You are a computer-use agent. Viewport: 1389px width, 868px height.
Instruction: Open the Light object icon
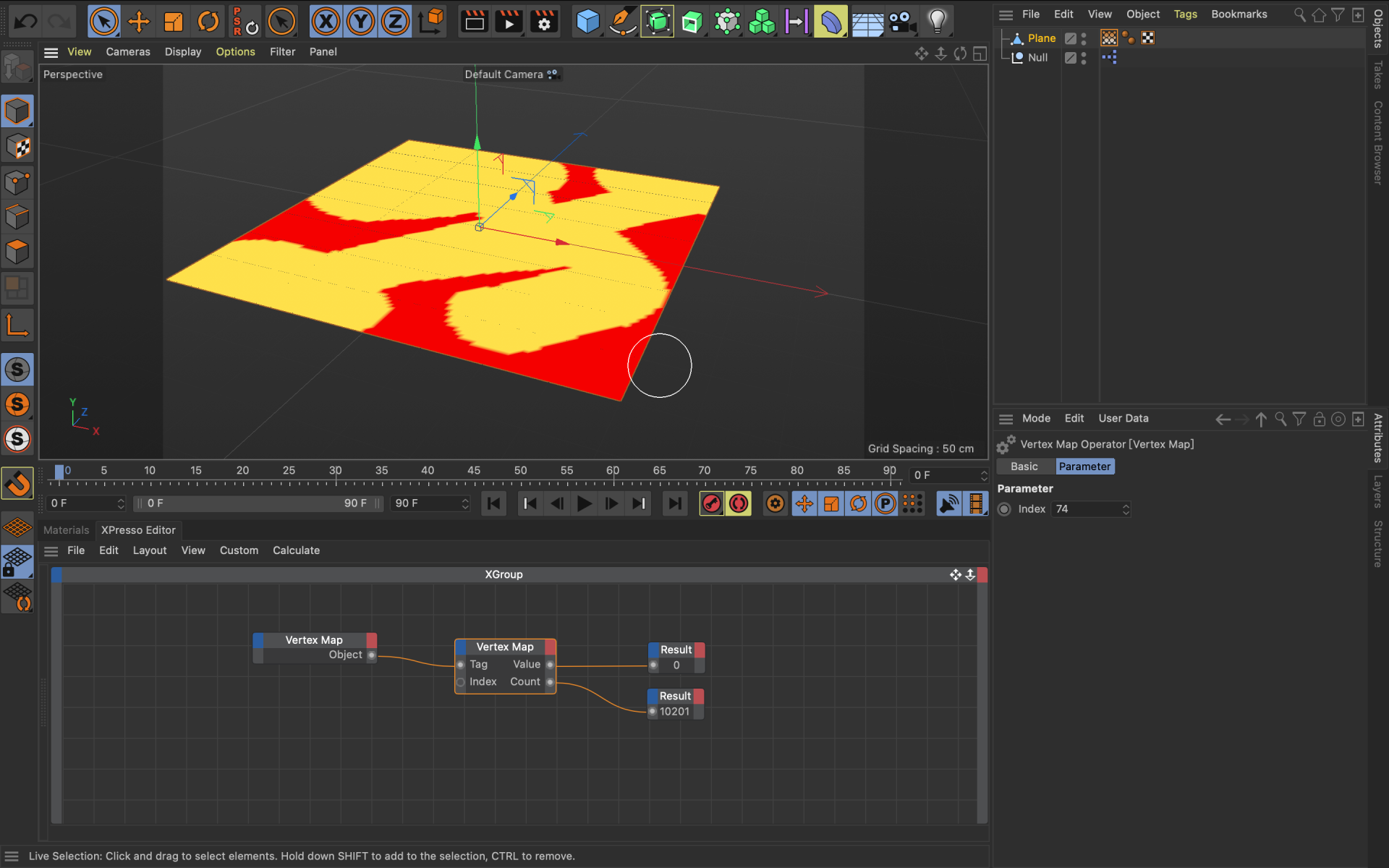[x=937, y=22]
